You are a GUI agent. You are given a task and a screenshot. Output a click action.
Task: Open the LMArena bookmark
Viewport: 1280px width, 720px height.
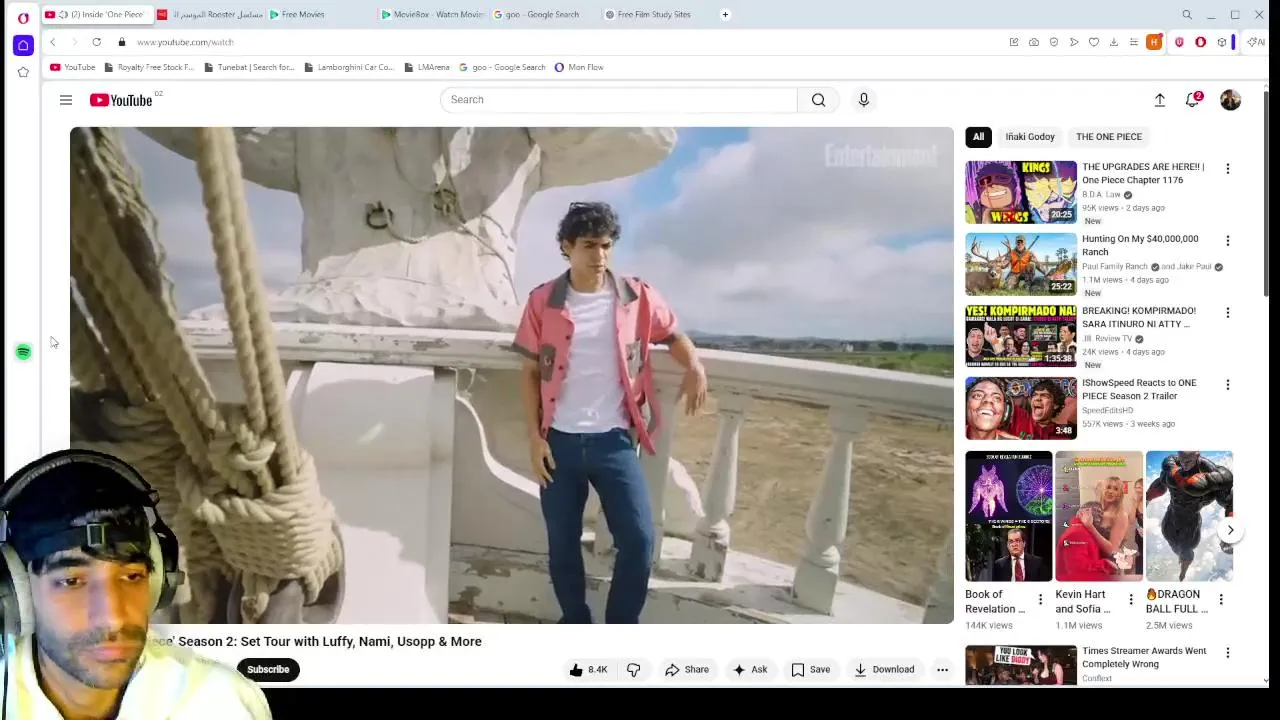click(427, 67)
